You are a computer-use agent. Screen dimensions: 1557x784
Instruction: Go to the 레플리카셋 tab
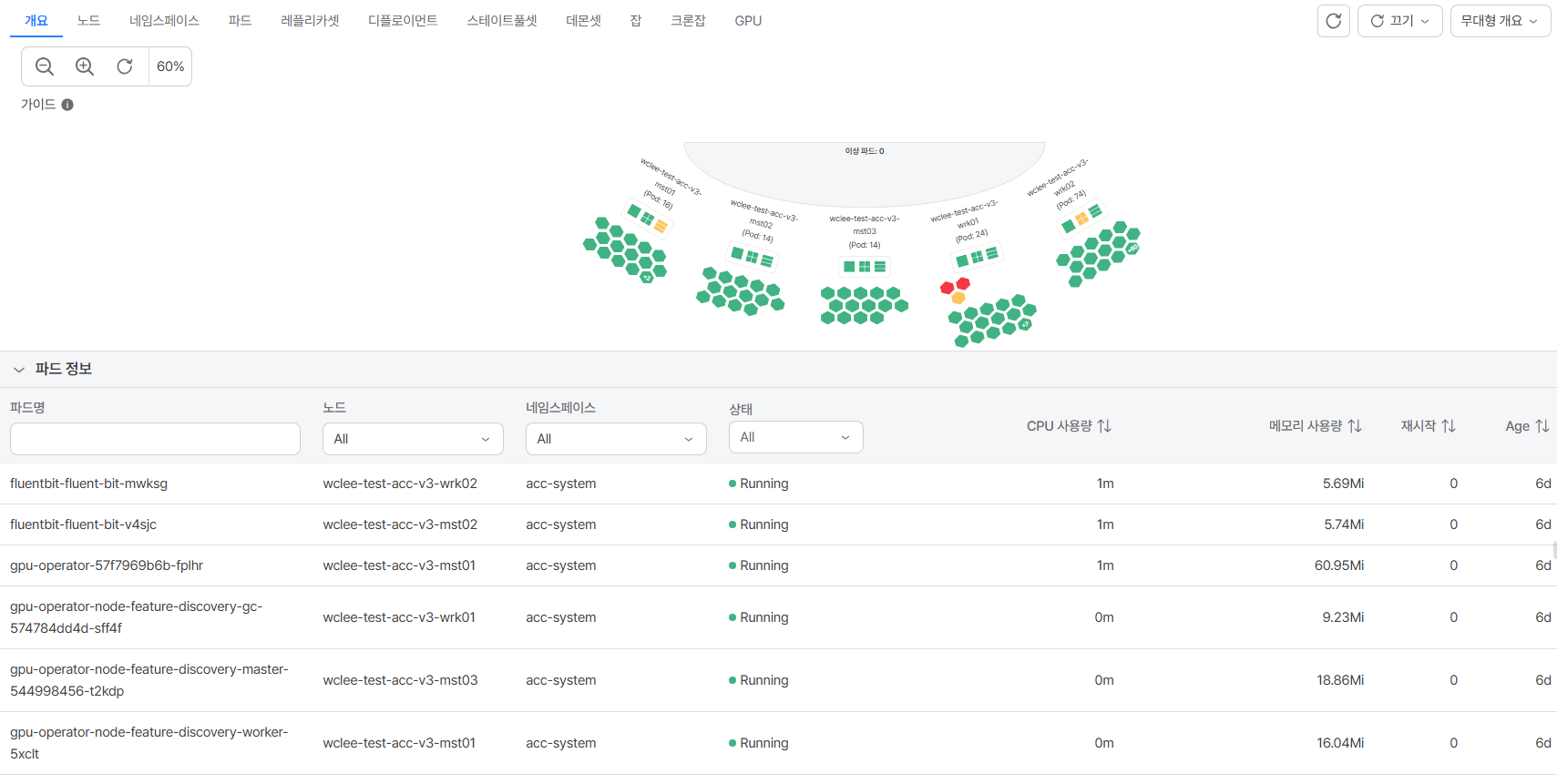pyautogui.click(x=310, y=20)
